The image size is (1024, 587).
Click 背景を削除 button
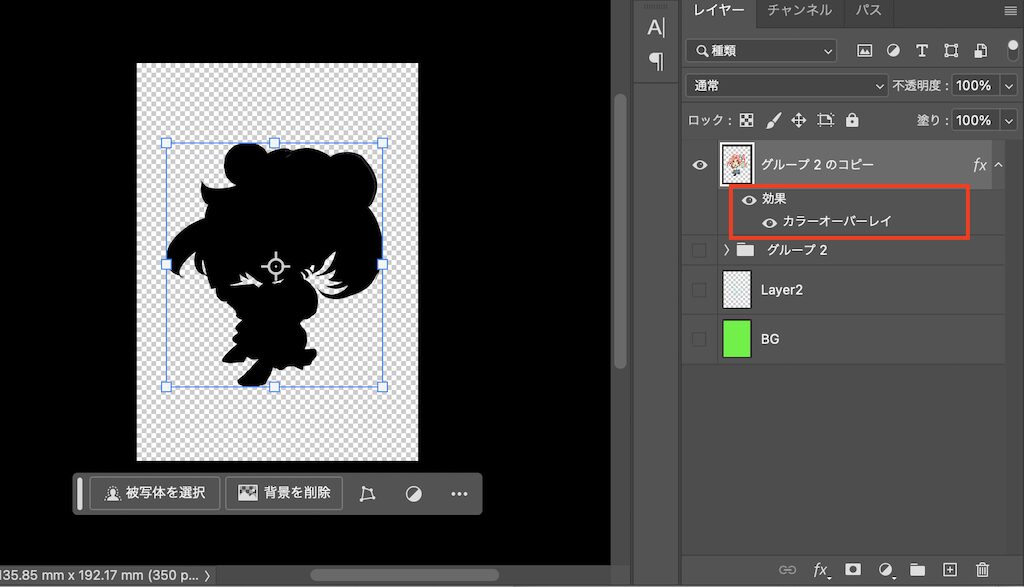coord(284,493)
